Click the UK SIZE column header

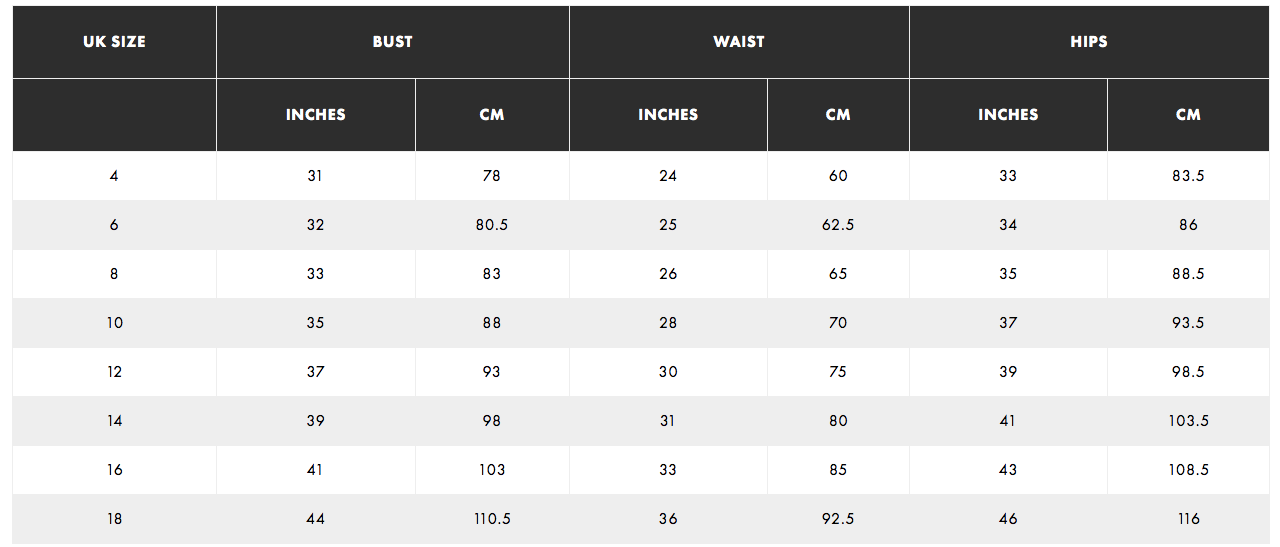(x=114, y=42)
